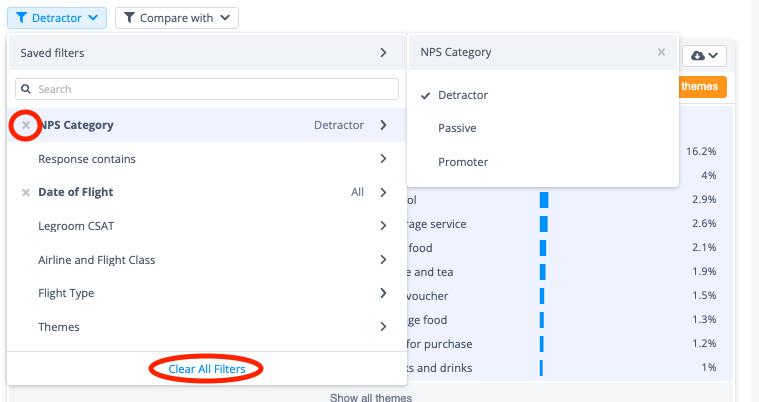Click the Show all themes button
This screenshot has height=402, width=759.
point(371,398)
